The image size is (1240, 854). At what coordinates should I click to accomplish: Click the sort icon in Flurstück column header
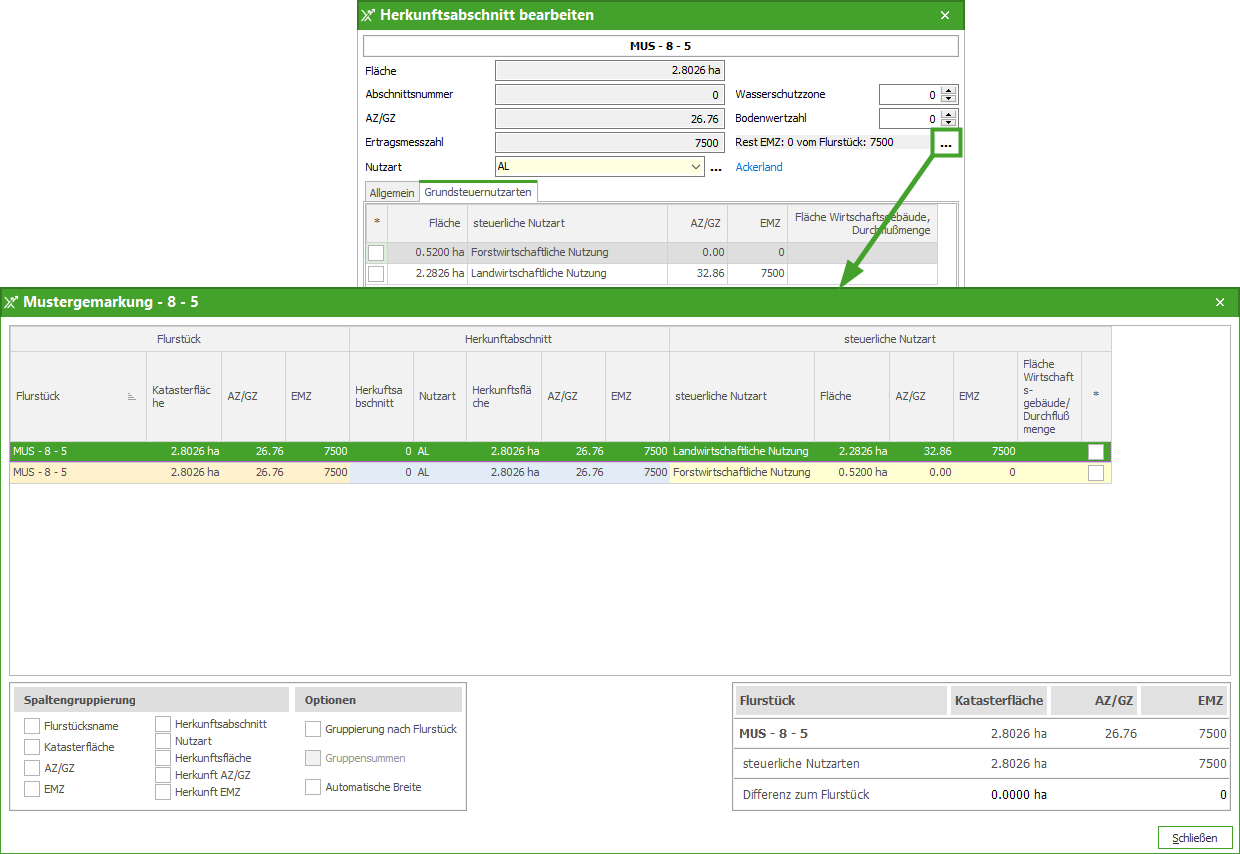tap(132, 397)
